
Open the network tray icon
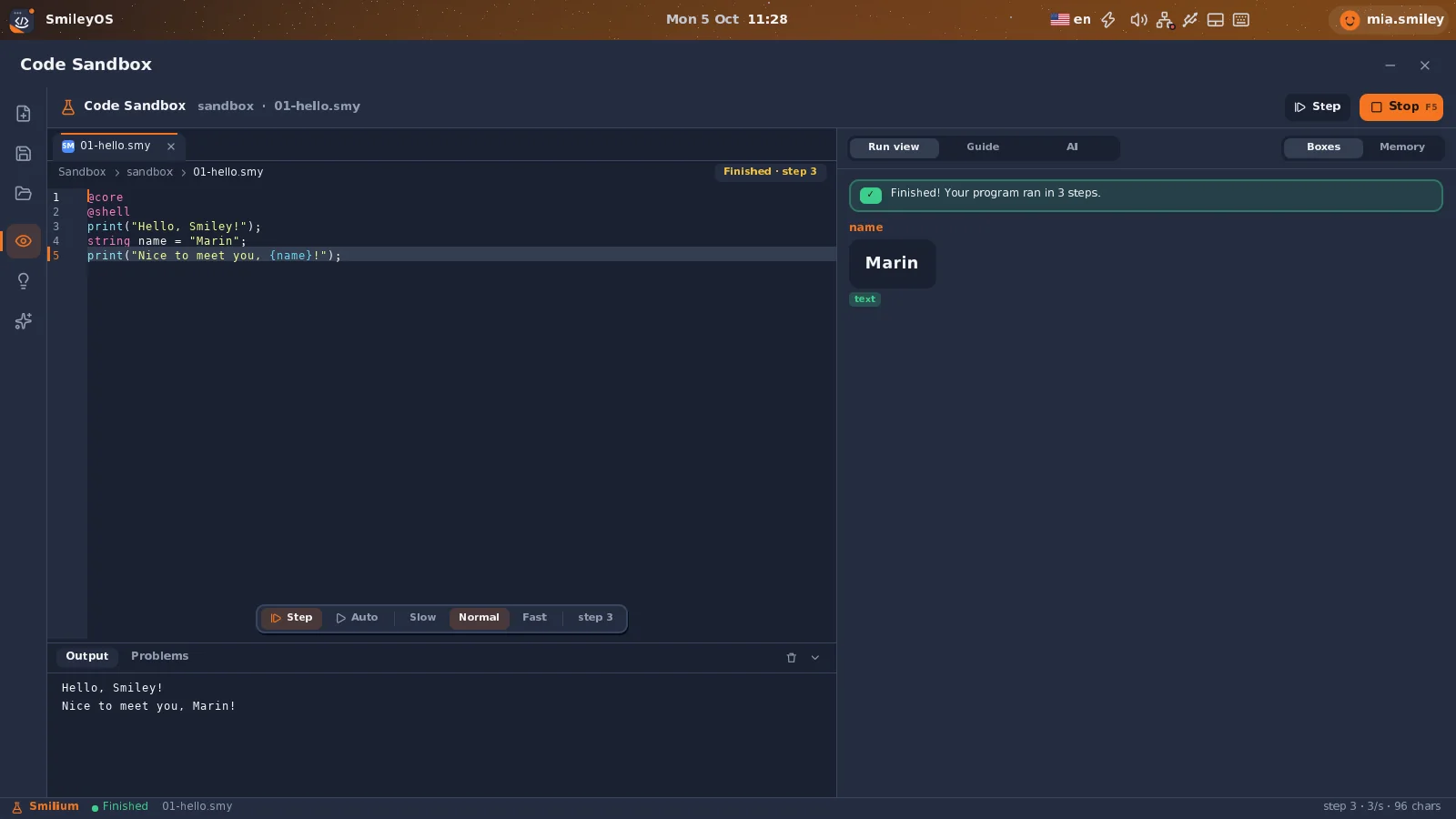pos(1165,20)
